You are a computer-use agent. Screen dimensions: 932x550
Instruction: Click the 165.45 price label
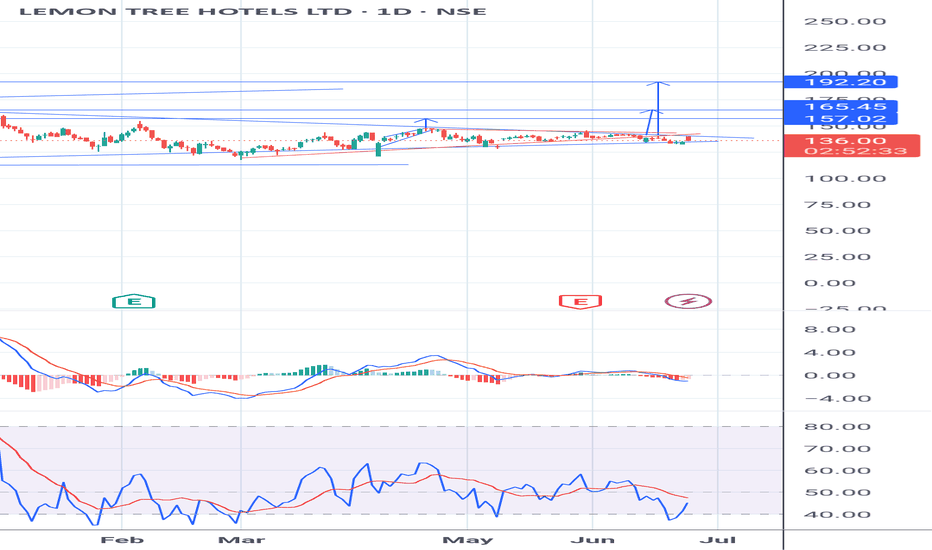(840, 106)
